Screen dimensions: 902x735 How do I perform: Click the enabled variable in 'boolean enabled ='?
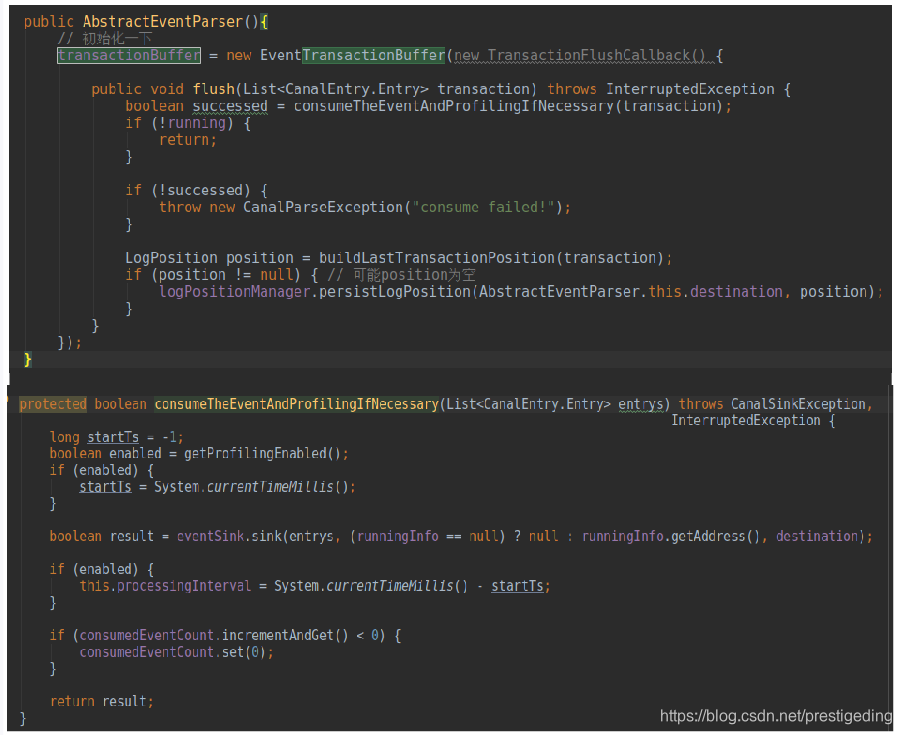[135, 453]
